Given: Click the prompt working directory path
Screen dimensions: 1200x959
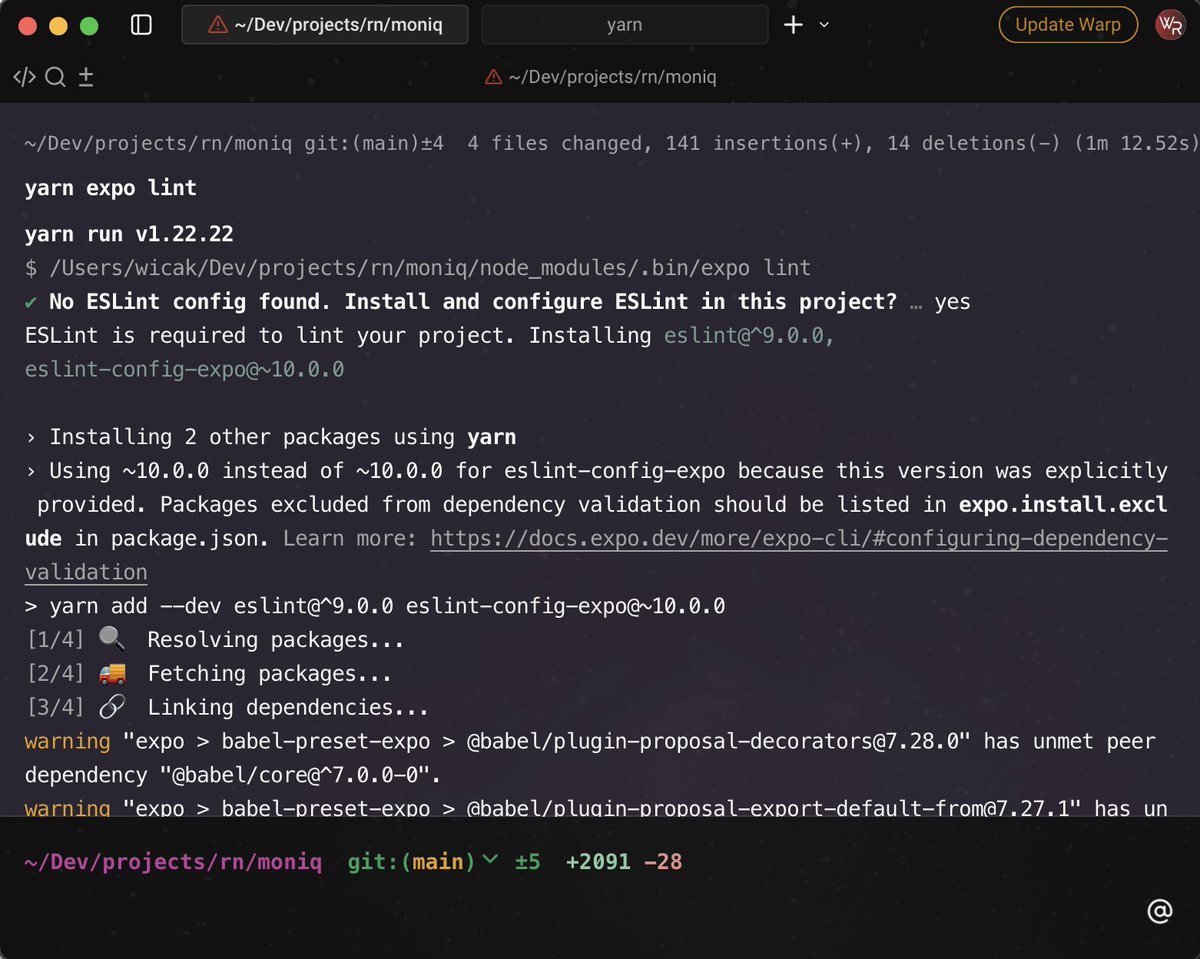Looking at the screenshot, I should tap(173, 862).
